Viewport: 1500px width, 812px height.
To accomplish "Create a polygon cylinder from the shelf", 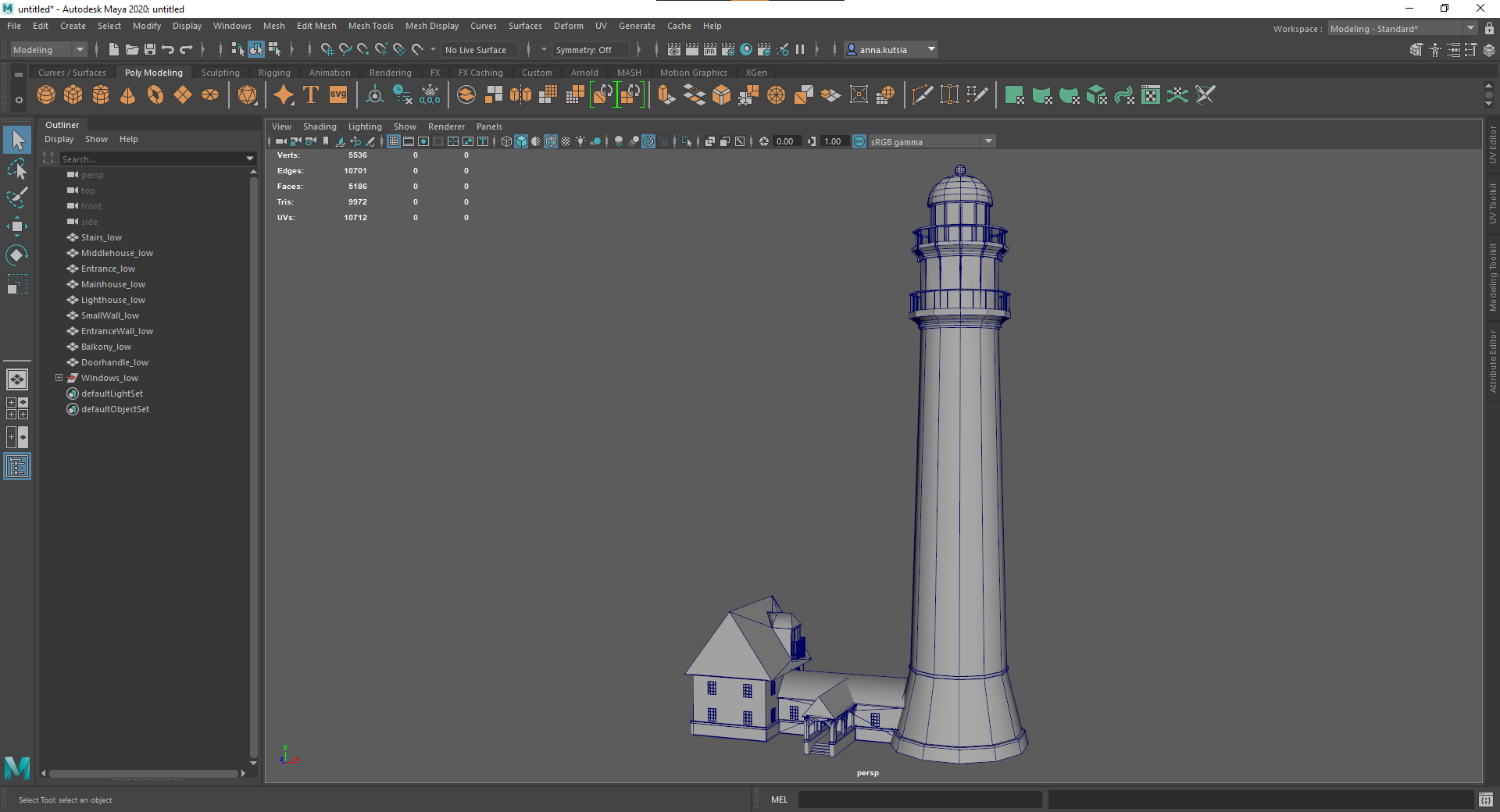I will tap(101, 95).
